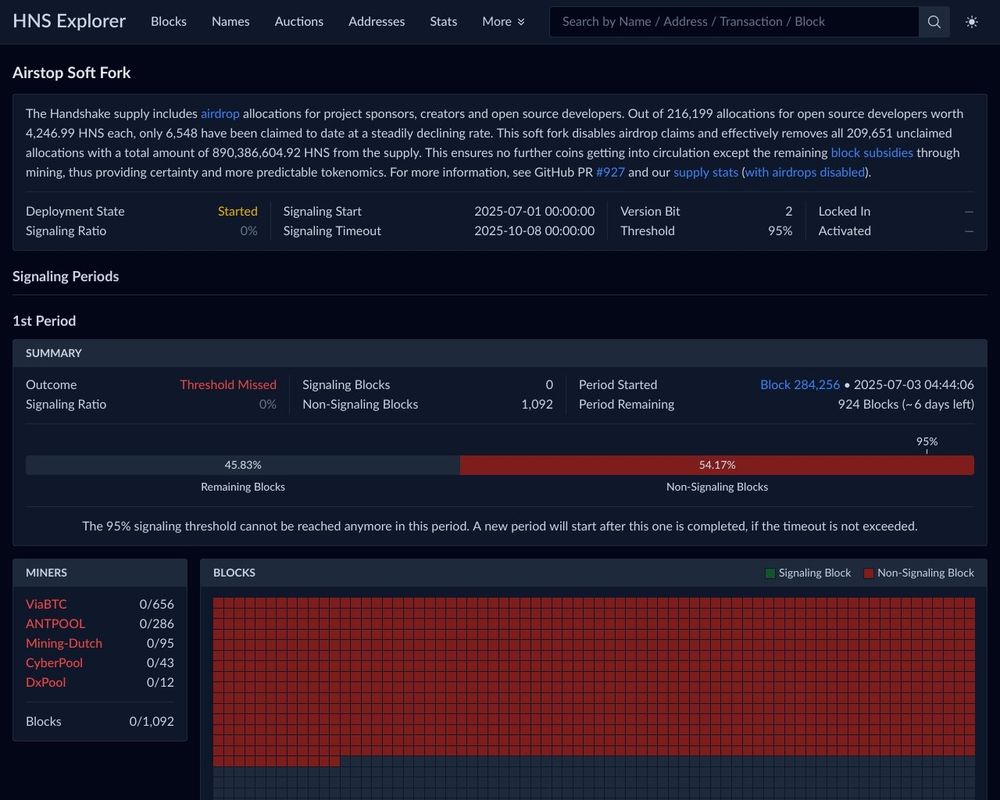The width and height of the screenshot is (1000, 800).
Task: Open the Stats page
Action: [443, 21]
